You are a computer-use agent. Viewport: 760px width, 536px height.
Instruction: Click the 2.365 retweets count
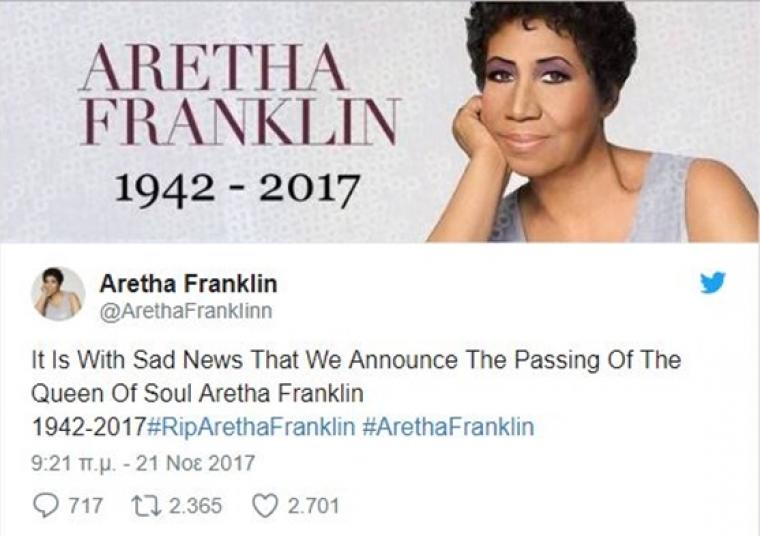click(196, 506)
